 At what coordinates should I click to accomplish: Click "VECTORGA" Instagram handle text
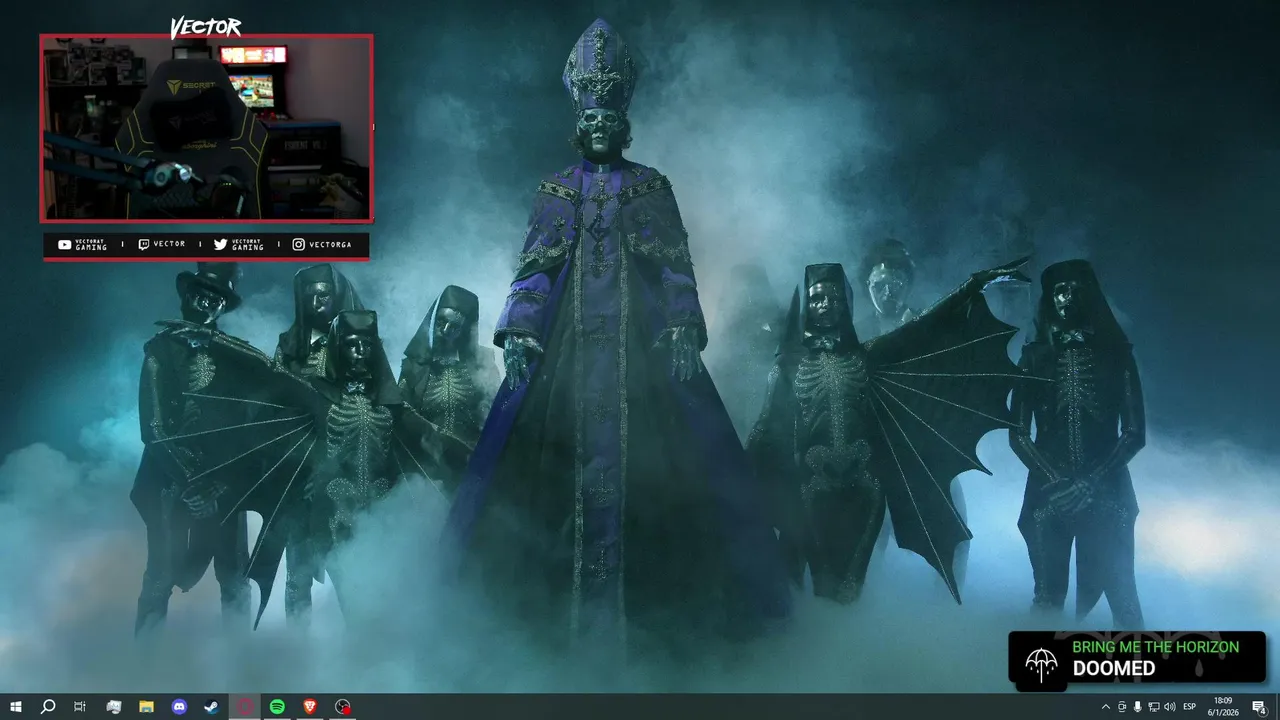coord(330,245)
